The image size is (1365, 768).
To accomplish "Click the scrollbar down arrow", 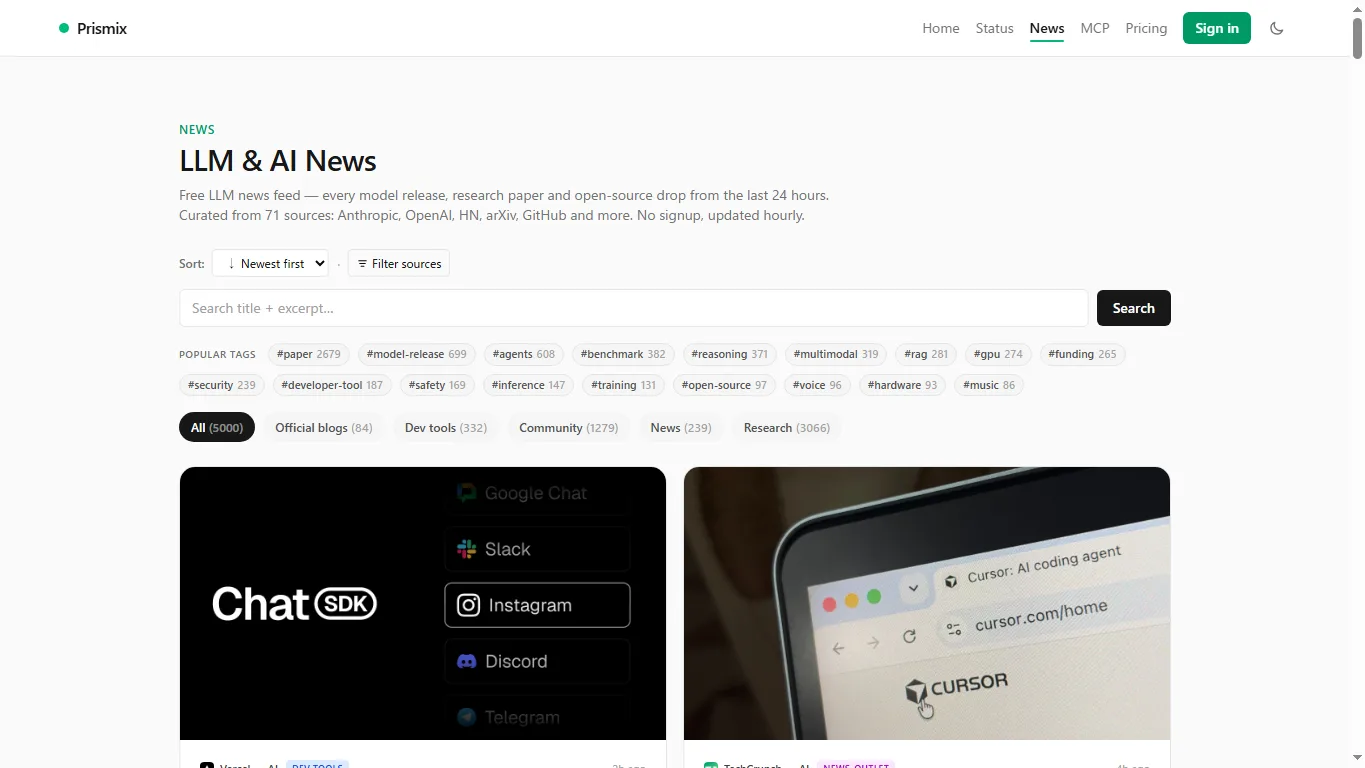I will point(1357,759).
